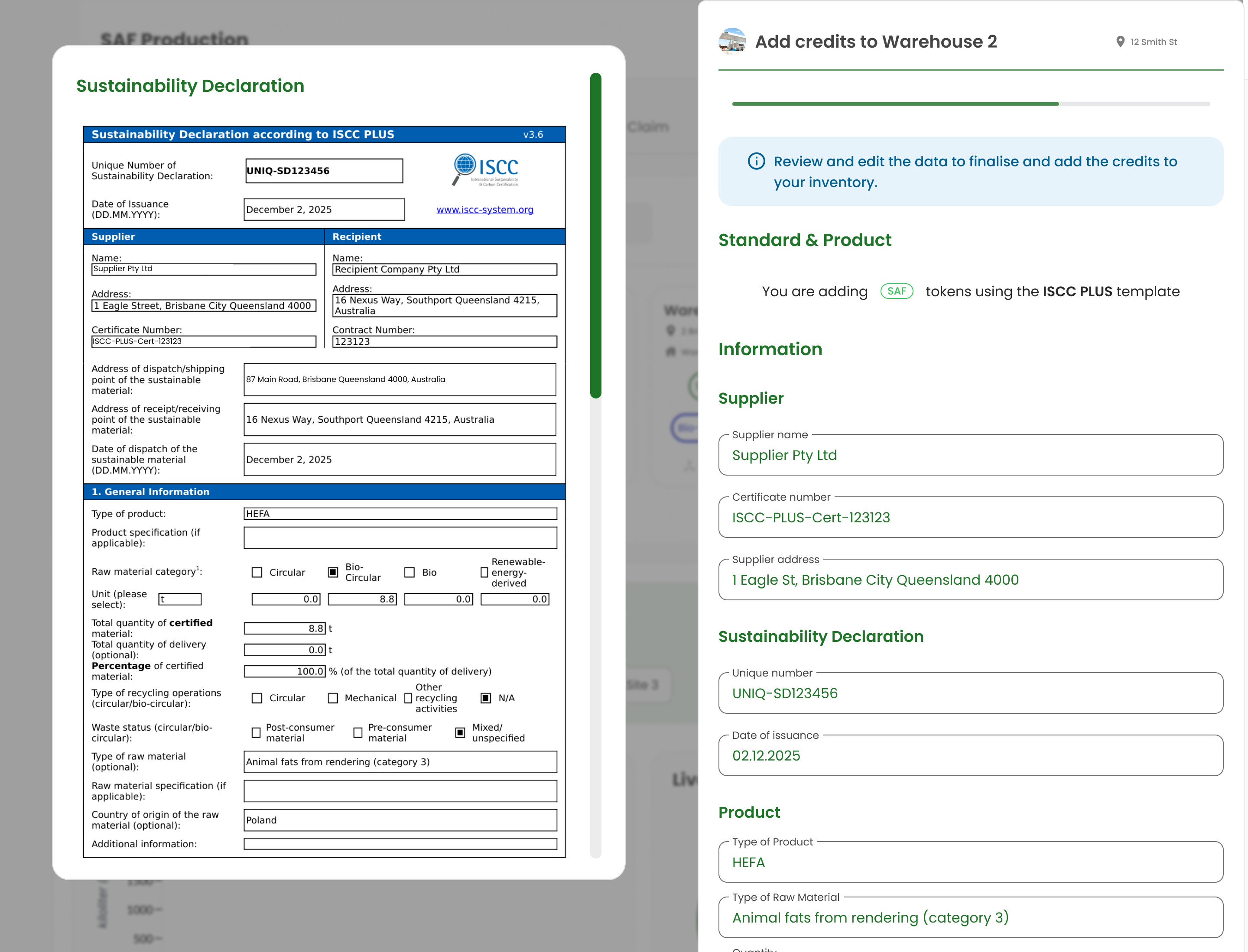This screenshot has height=952, width=1248.
Task: Click the Supplier address field
Action: point(970,580)
